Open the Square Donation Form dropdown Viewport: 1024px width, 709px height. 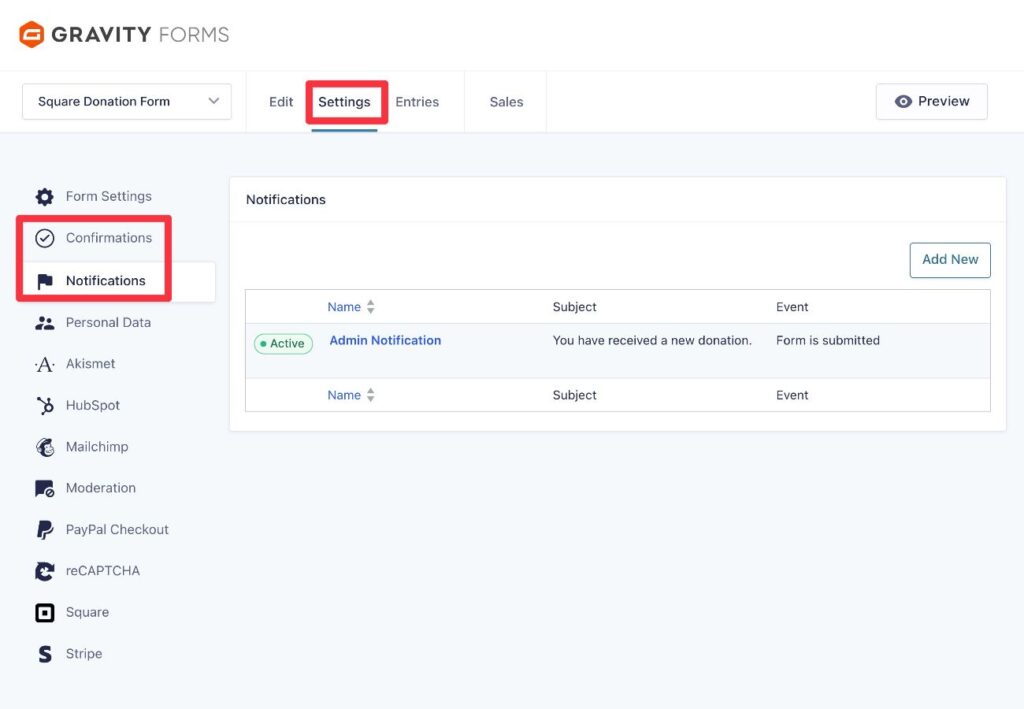[127, 101]
